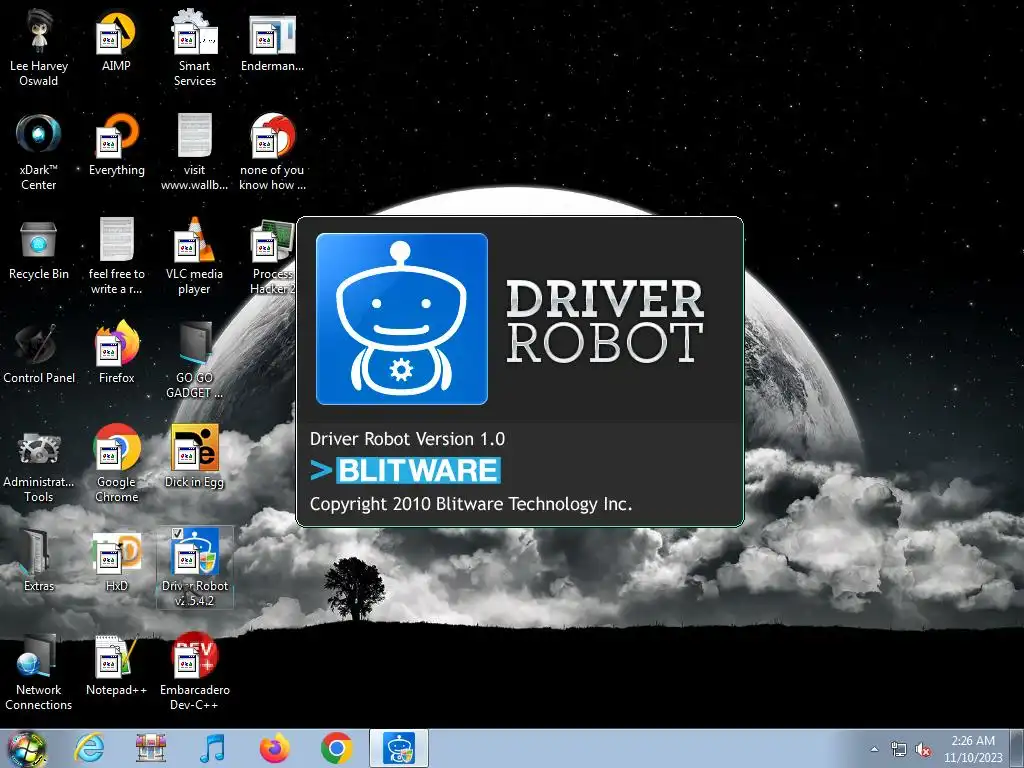Click the Driver Robot mascot logo on the splash screen
The width and height of the screenshot is (1024, 768).
[402, 319]
